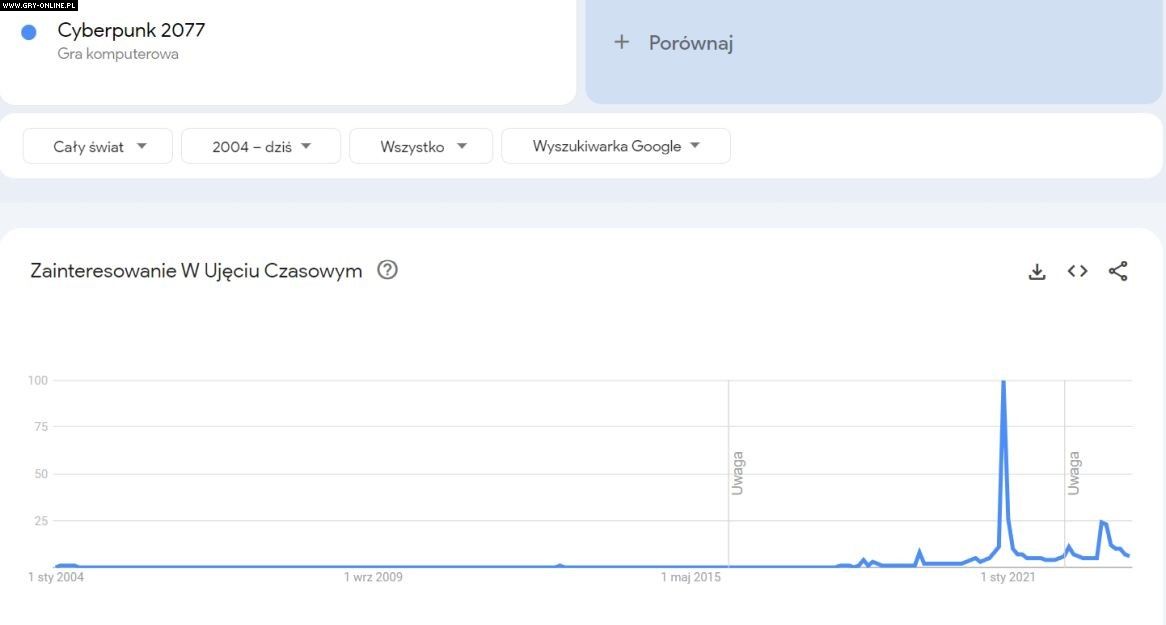Open the help icon beside chart title
Screen dimensions: 1166x625
coord(387,270)
